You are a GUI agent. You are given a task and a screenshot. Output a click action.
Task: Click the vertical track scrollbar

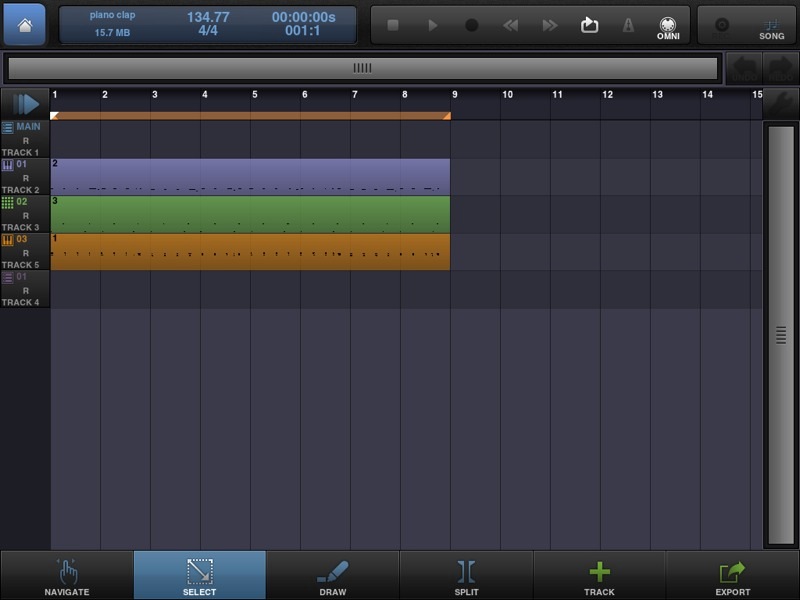pos(781,335)
